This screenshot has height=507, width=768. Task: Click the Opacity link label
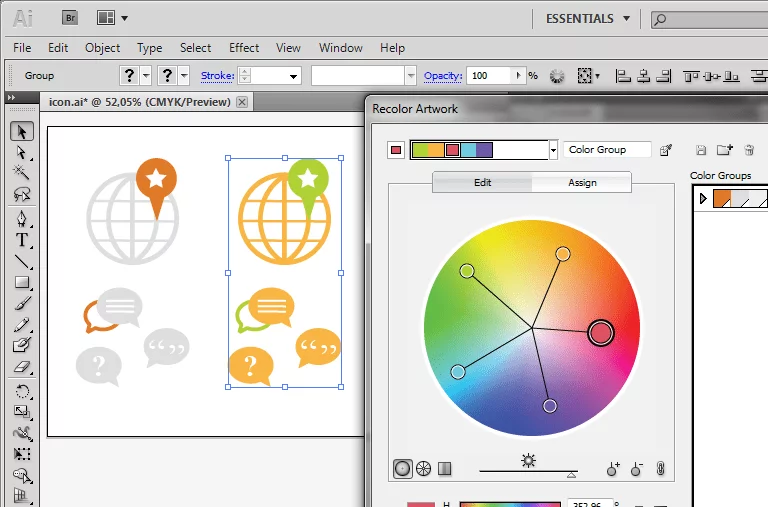point(443,75)
